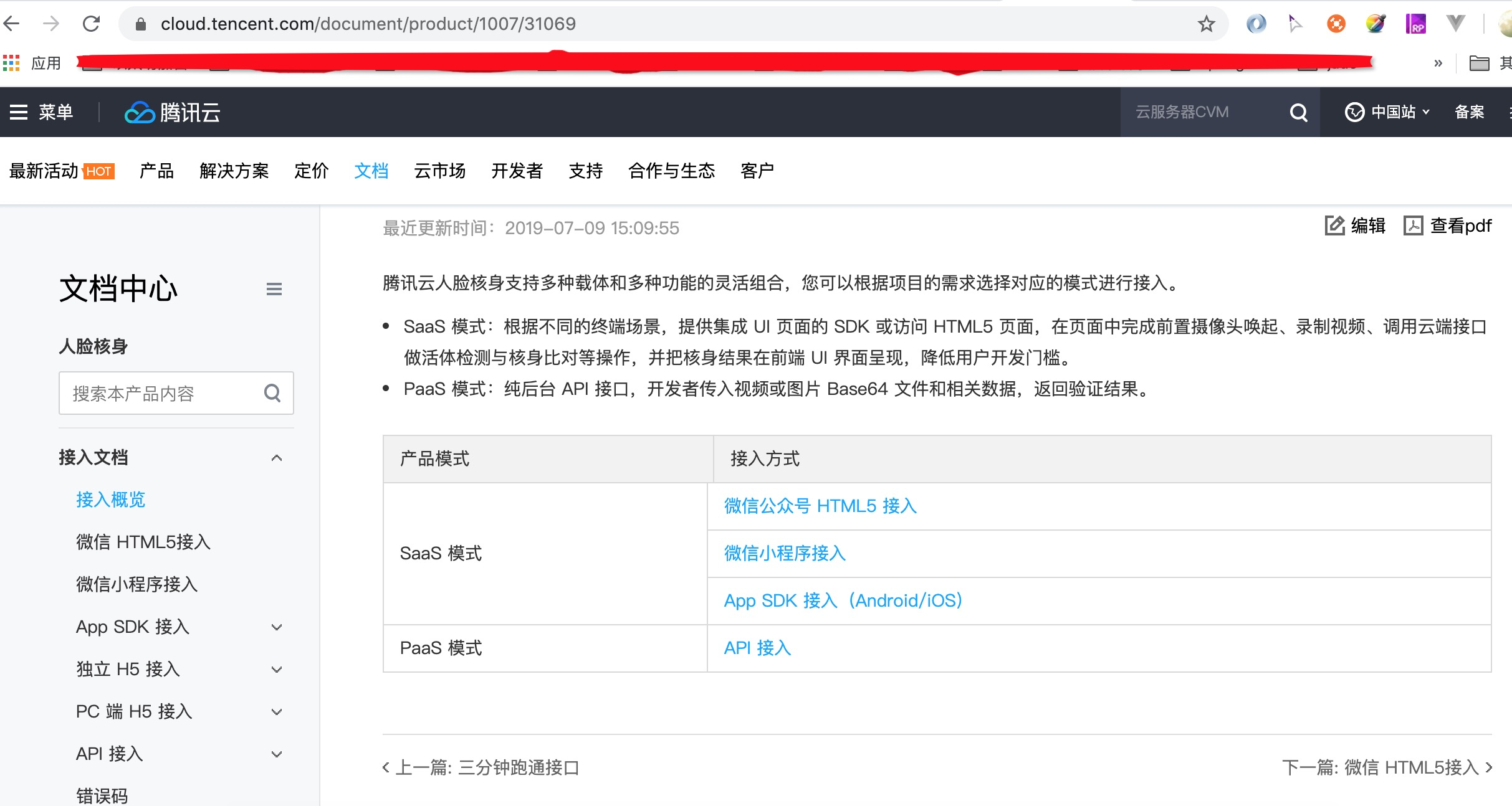Go to next article 微信 HTML5接入

pyautogui.click(x=1387, y=767)
